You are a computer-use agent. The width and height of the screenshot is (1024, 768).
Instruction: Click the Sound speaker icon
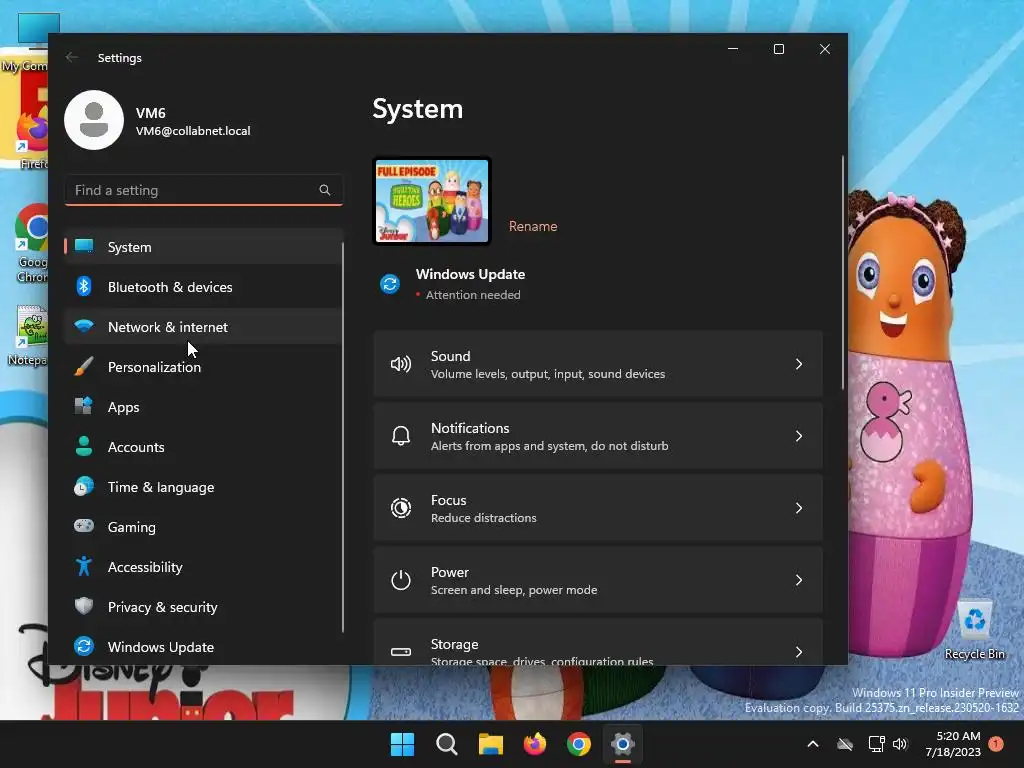[401, 364]
